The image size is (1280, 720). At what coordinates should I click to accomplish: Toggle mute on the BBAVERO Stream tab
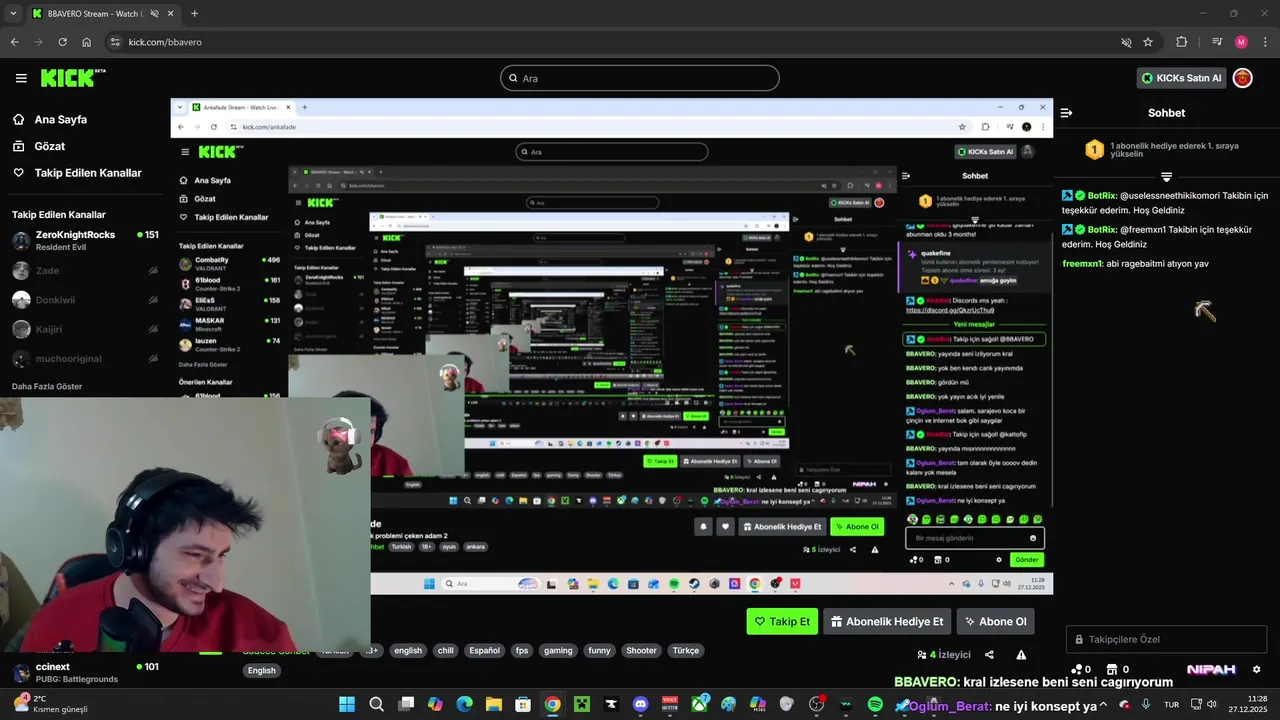pos(154,14)
